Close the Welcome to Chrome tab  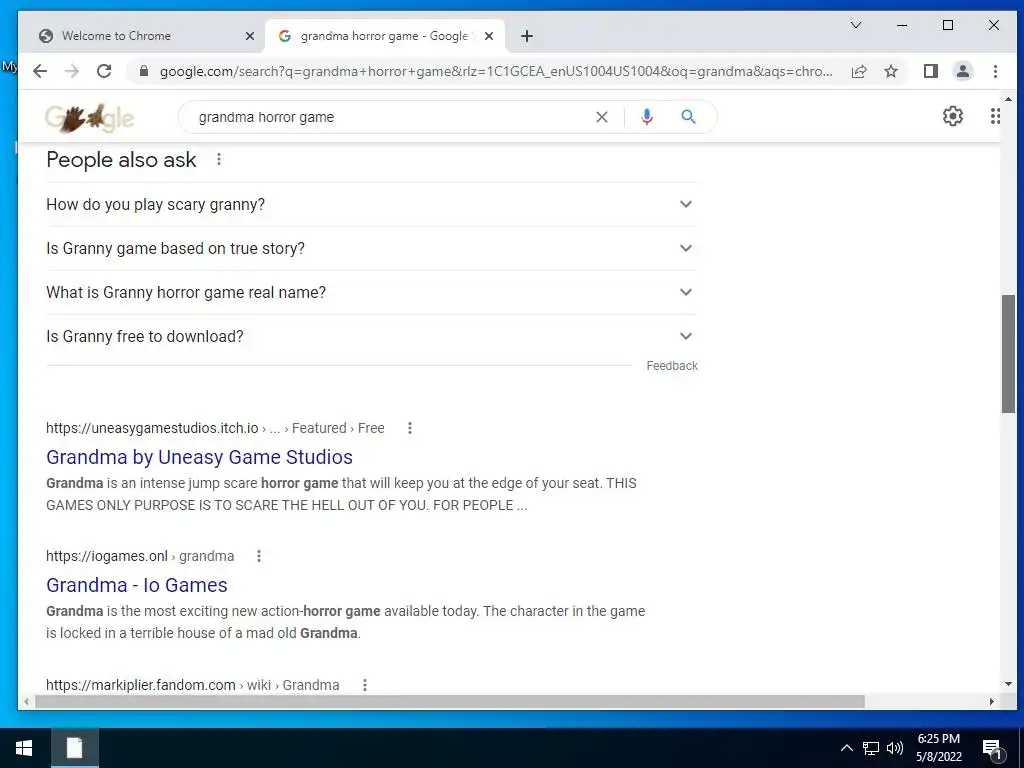pyautogui.click(x=249, y=37)
